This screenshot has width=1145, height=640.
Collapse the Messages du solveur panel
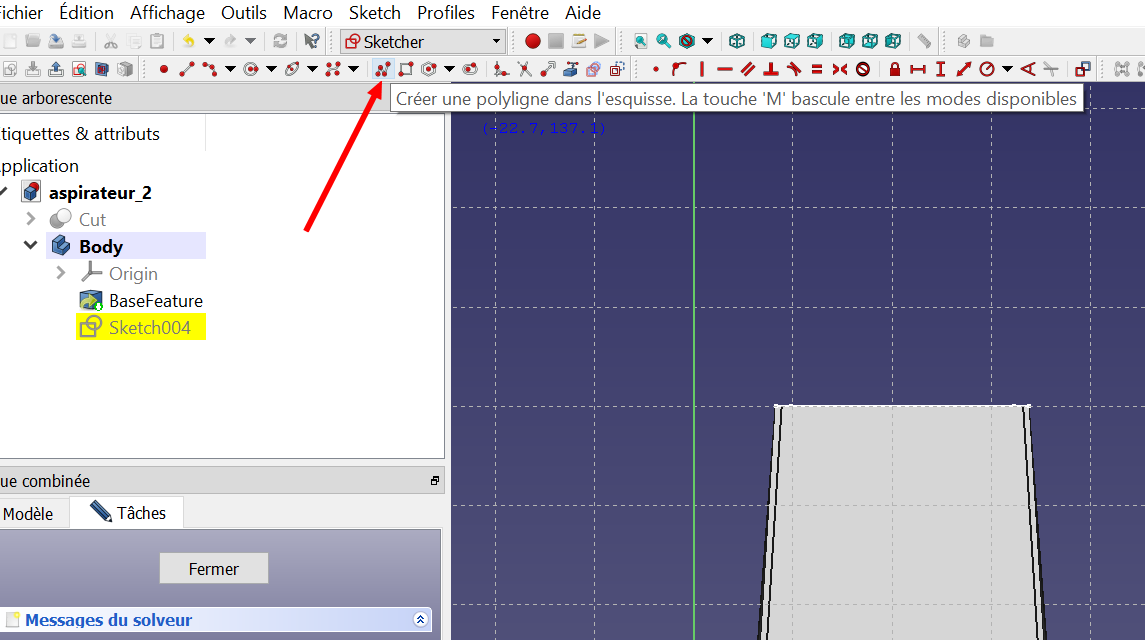point(421,620)
